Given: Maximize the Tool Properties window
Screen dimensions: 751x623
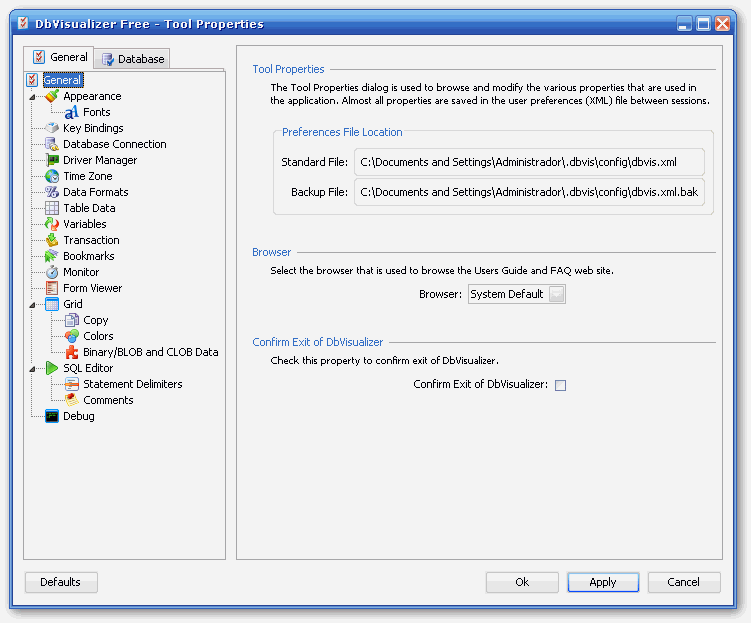Looking at the screenshot, I should (x=703, y=23).
